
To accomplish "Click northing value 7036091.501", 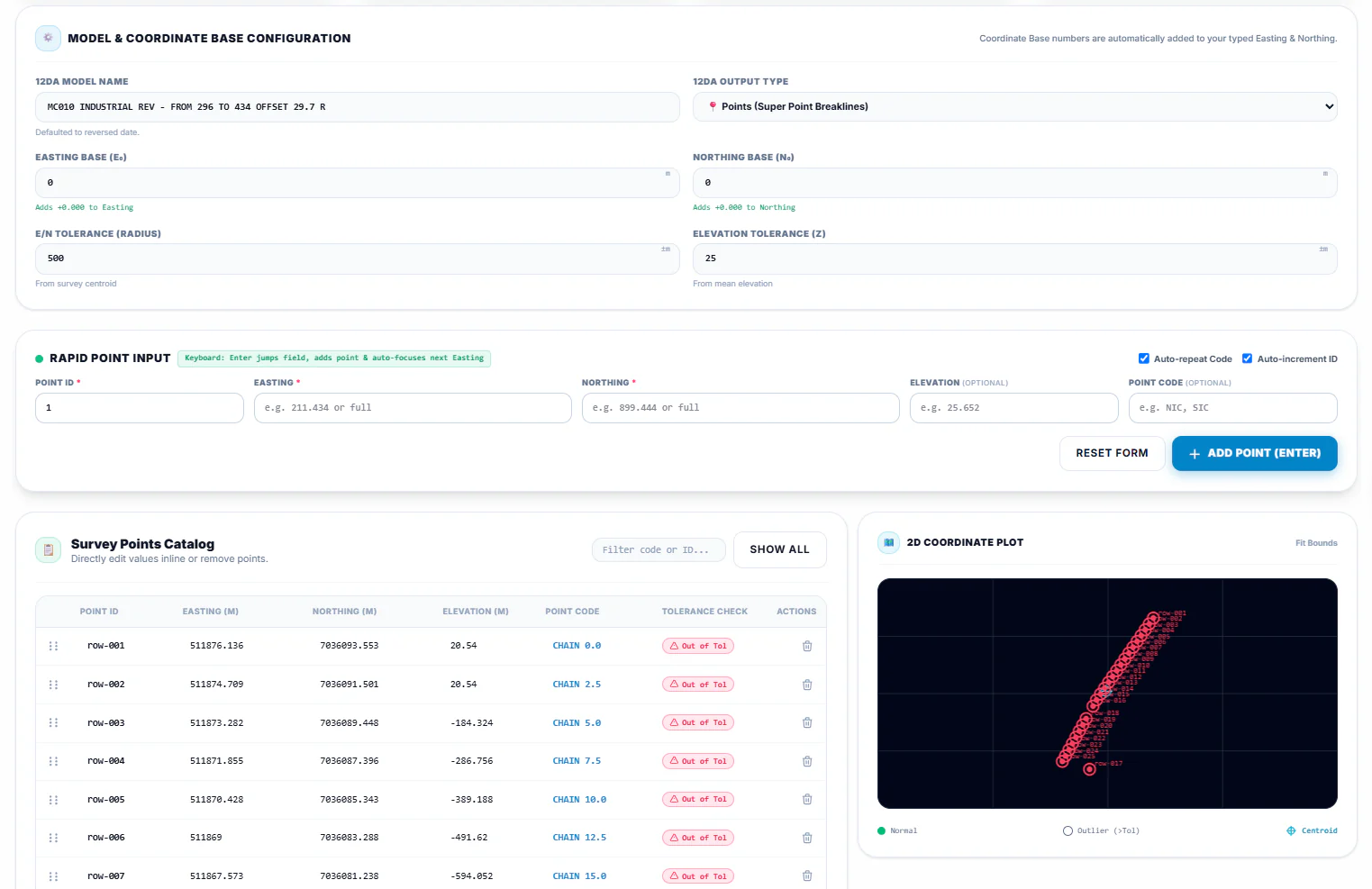I will [x=350, y=685].
